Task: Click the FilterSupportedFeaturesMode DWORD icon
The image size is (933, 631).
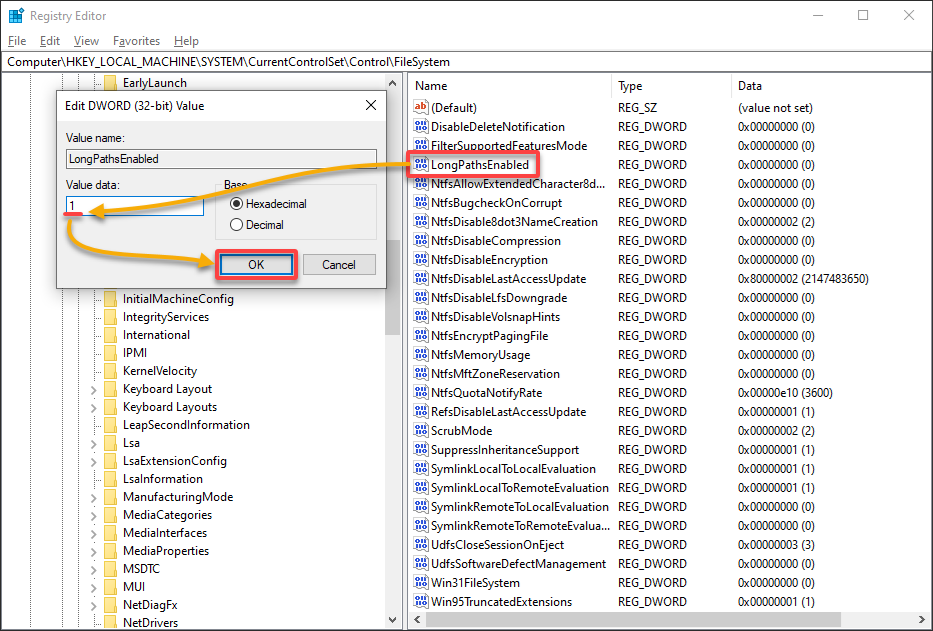Action: [421, 145]
